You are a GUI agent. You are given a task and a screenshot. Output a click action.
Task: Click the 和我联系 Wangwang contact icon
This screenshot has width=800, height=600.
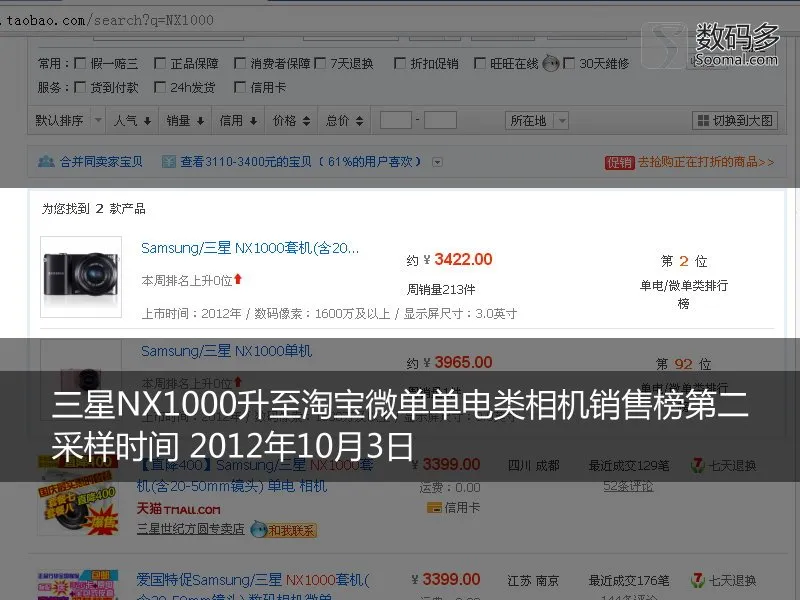(284, 530)
